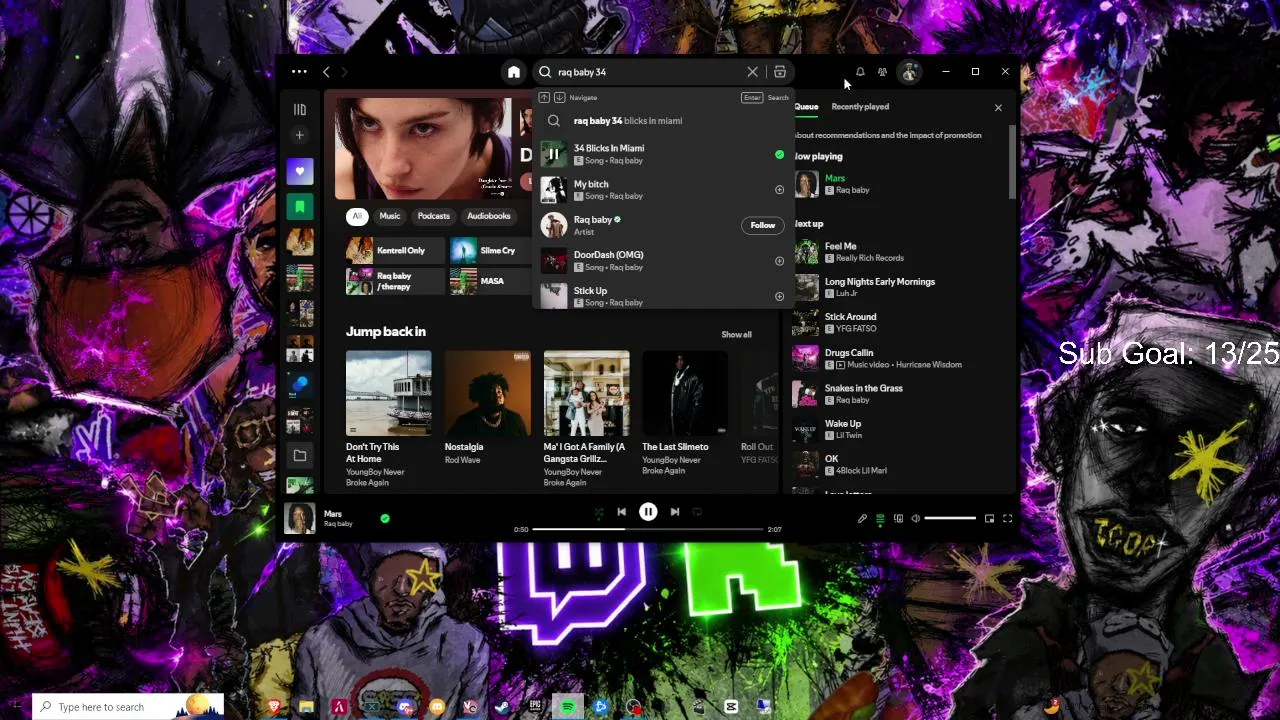Open Liked Songs in the sidebar

[x=300, y=171]
